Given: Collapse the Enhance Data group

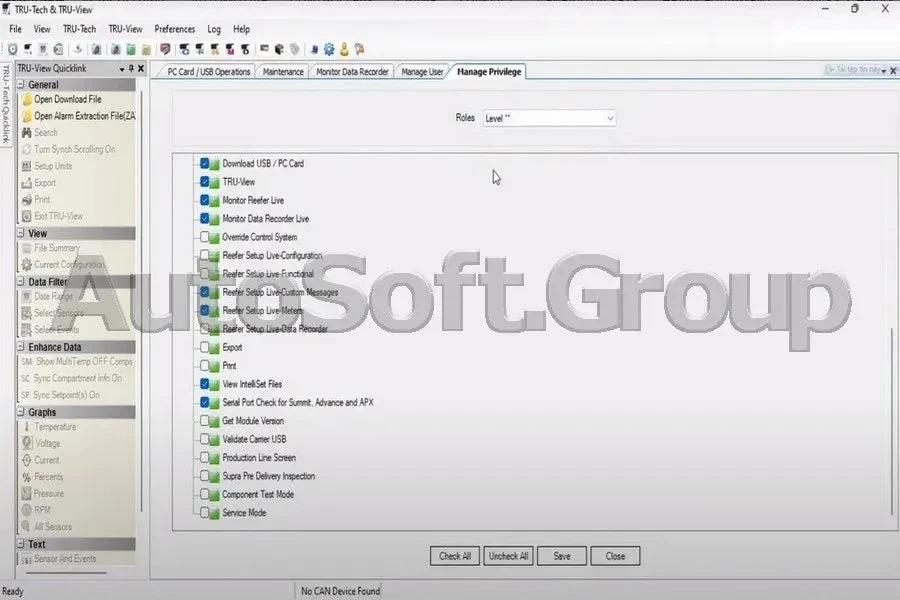Looking at the screenshot, I should tap(21, 347).
